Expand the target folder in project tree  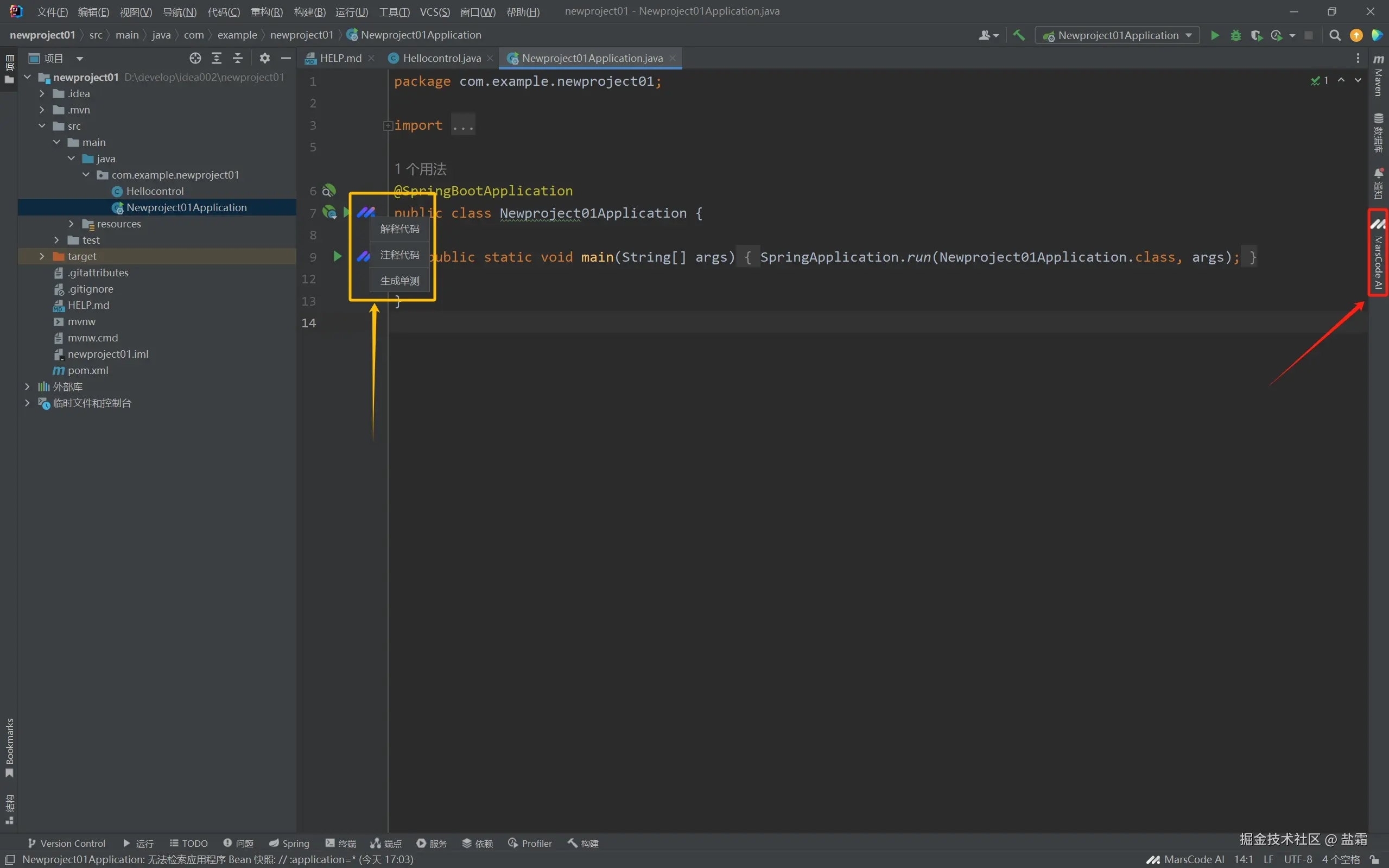(x=42, y=257)
